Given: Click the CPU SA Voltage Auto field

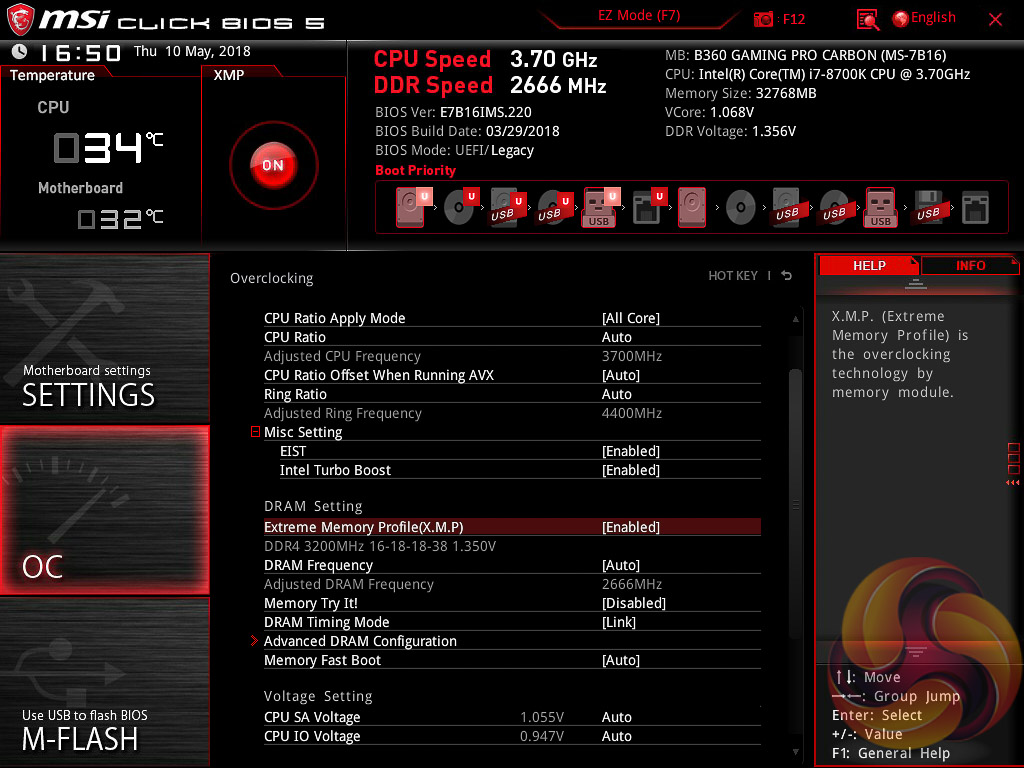Looking at the screenshot, I should [x=616, y=717].
